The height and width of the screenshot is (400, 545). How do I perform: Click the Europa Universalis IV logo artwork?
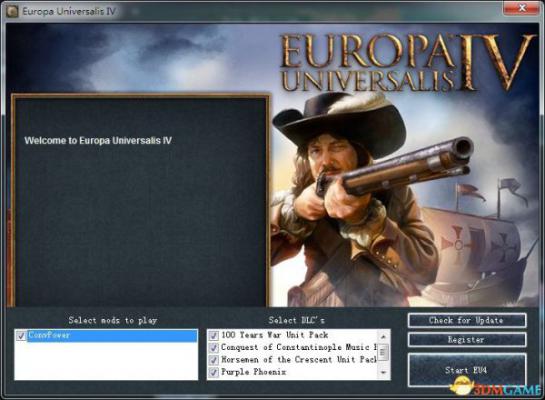tap(407, 62)
